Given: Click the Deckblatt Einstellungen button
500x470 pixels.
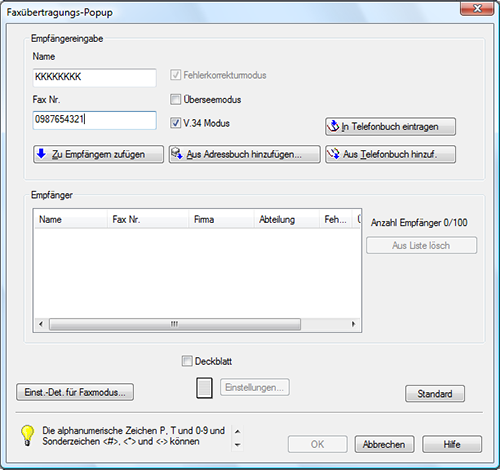Looking at the screenshot, I should click(x=255, y=387).
